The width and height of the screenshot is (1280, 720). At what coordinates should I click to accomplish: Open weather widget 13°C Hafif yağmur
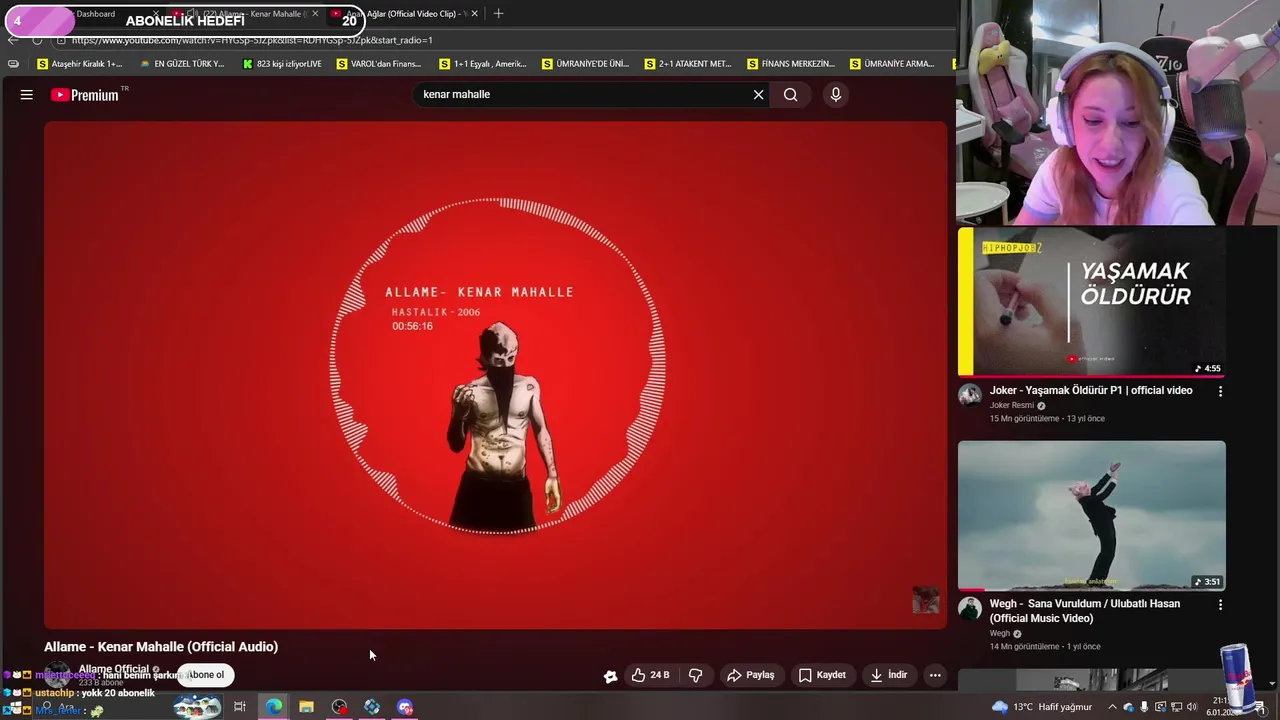[1041, 707]
